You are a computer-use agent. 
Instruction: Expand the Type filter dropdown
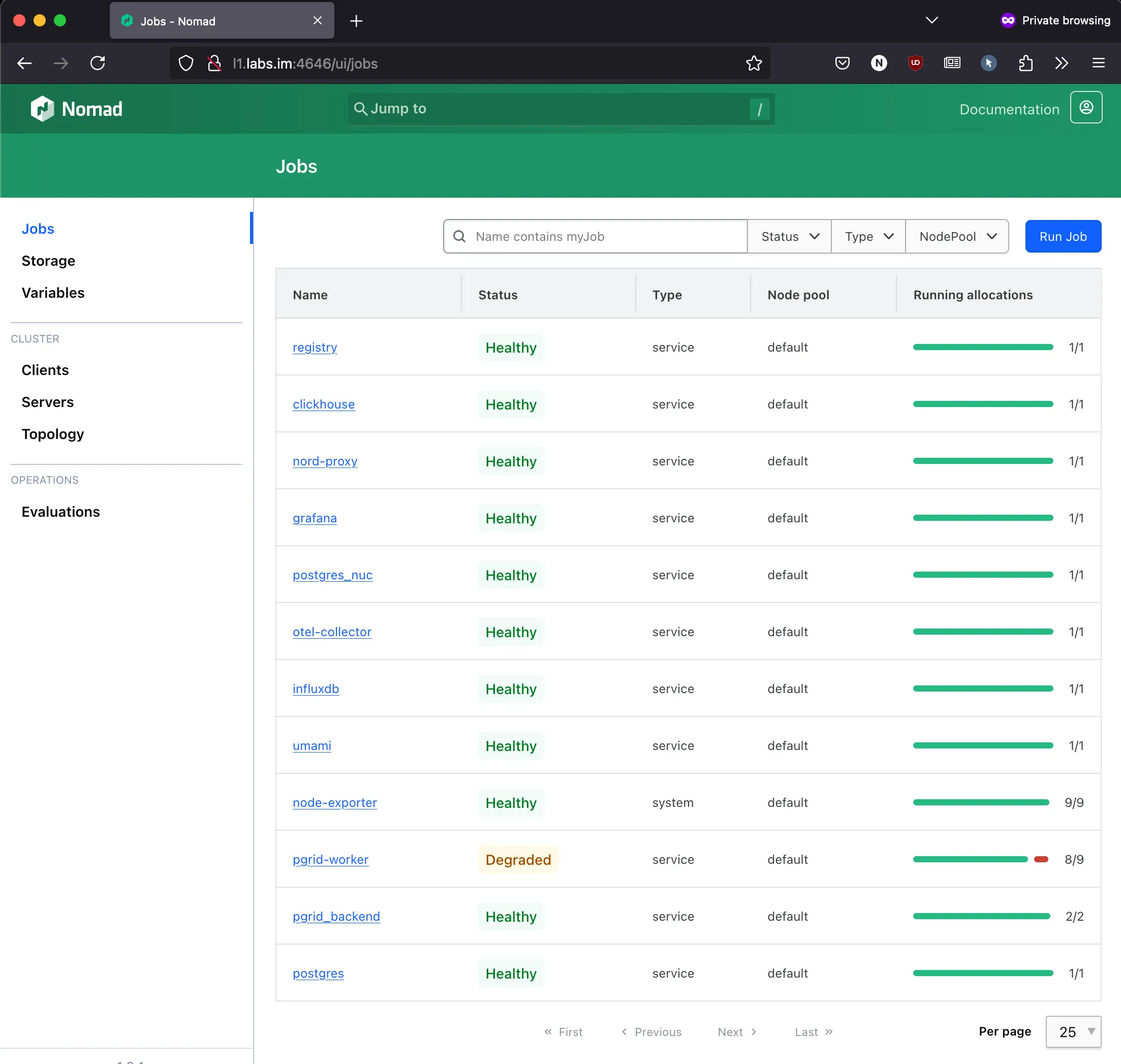click(868, 236)
